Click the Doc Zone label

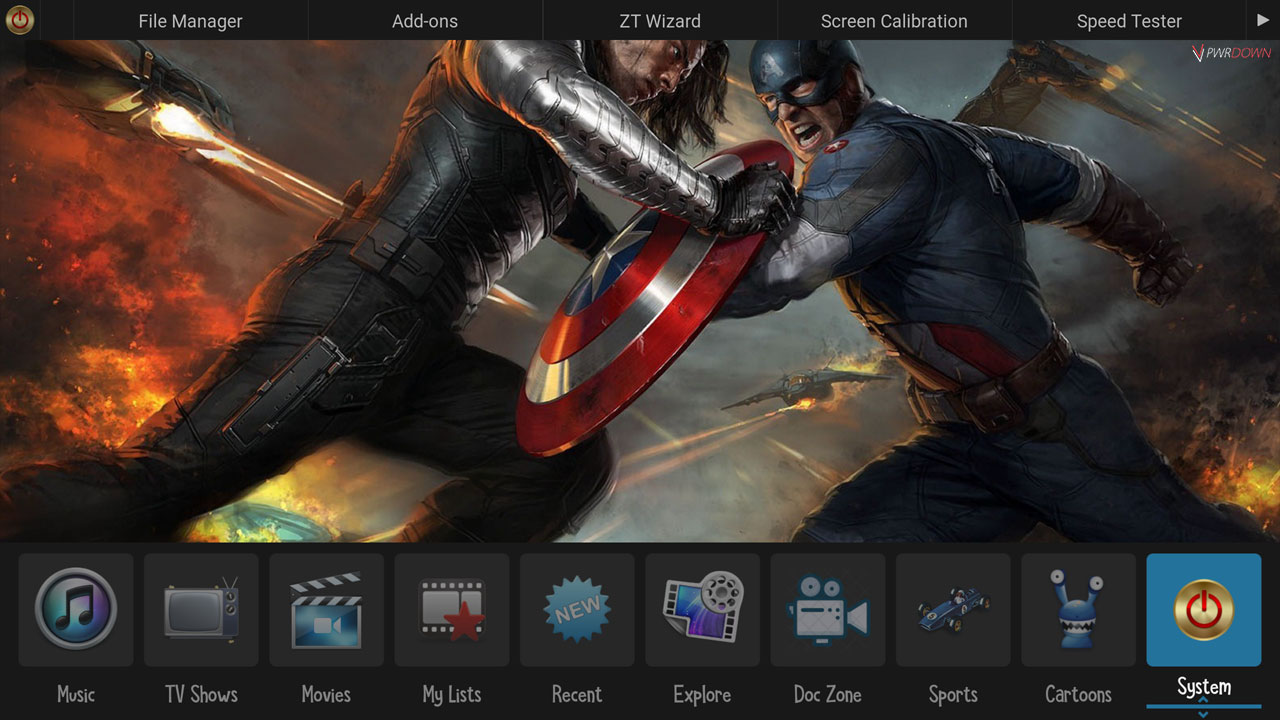click(828, 694)
